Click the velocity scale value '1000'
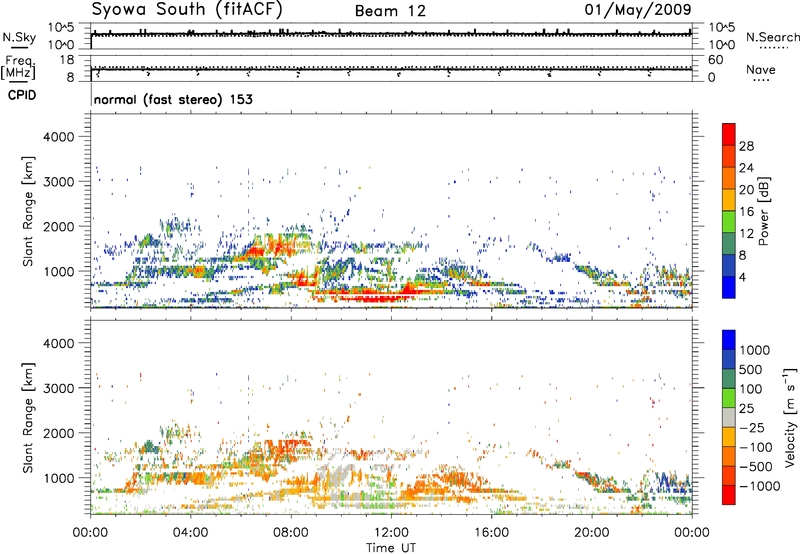This screenshot has height=554, width=800. coord(755,350)
